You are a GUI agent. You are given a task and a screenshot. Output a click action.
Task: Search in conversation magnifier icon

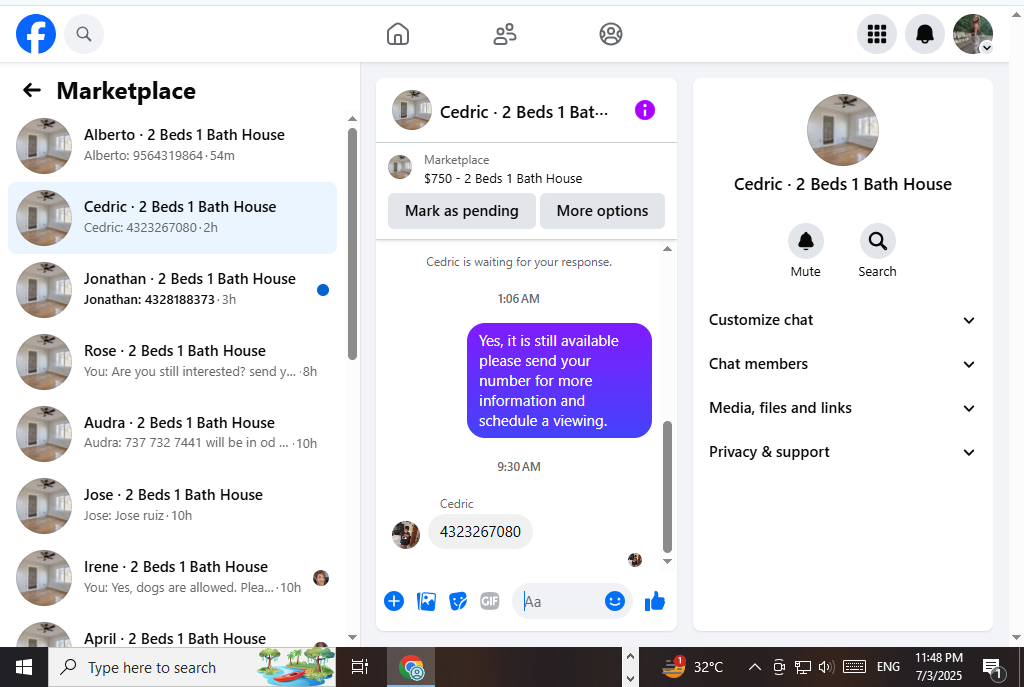[x=877, y=242]
